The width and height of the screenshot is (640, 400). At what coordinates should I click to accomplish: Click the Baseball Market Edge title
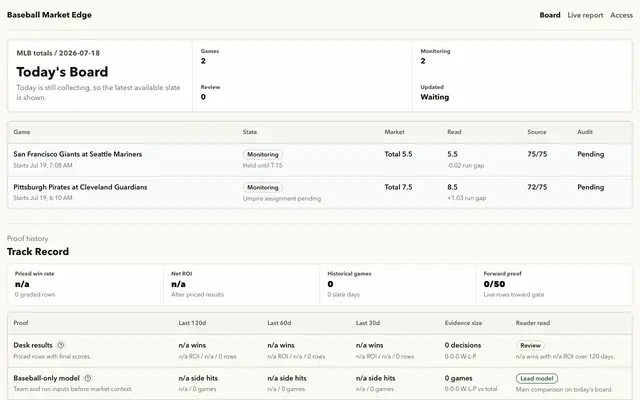tap(49, 15)
